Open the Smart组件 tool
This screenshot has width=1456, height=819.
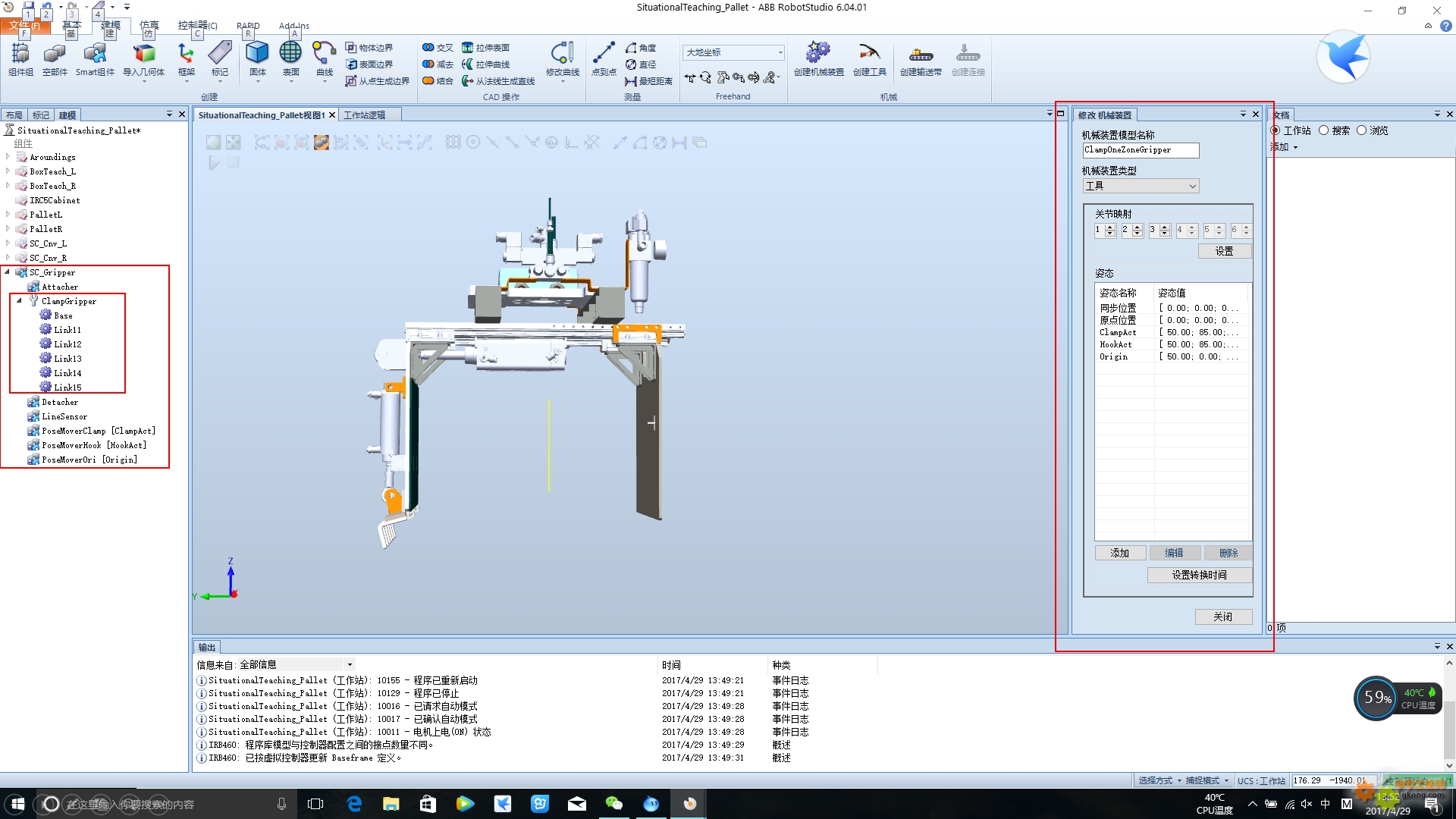coord(95,59)
